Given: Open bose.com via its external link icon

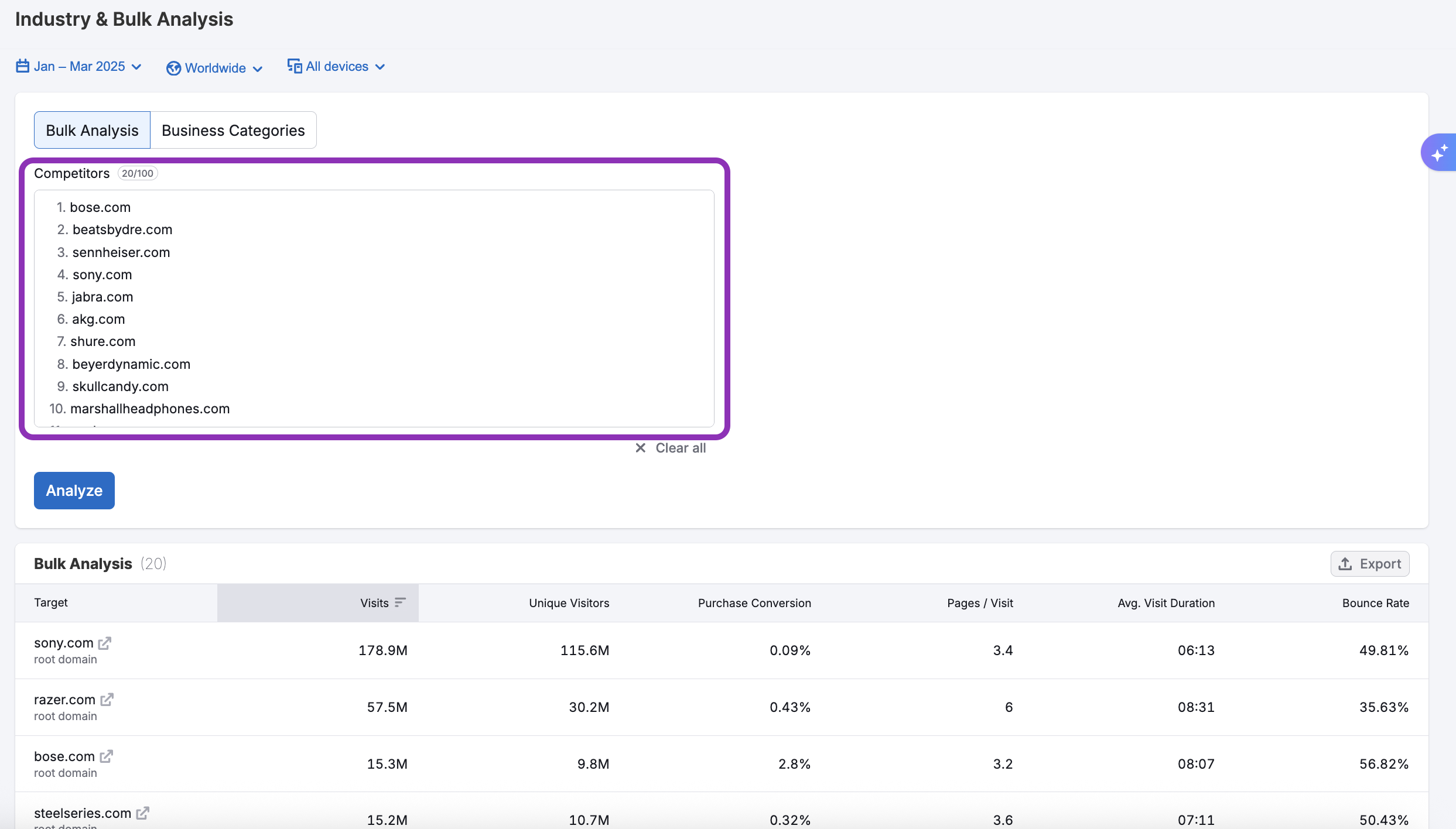Looking at the screenshot, I should [x=107, y=756].
